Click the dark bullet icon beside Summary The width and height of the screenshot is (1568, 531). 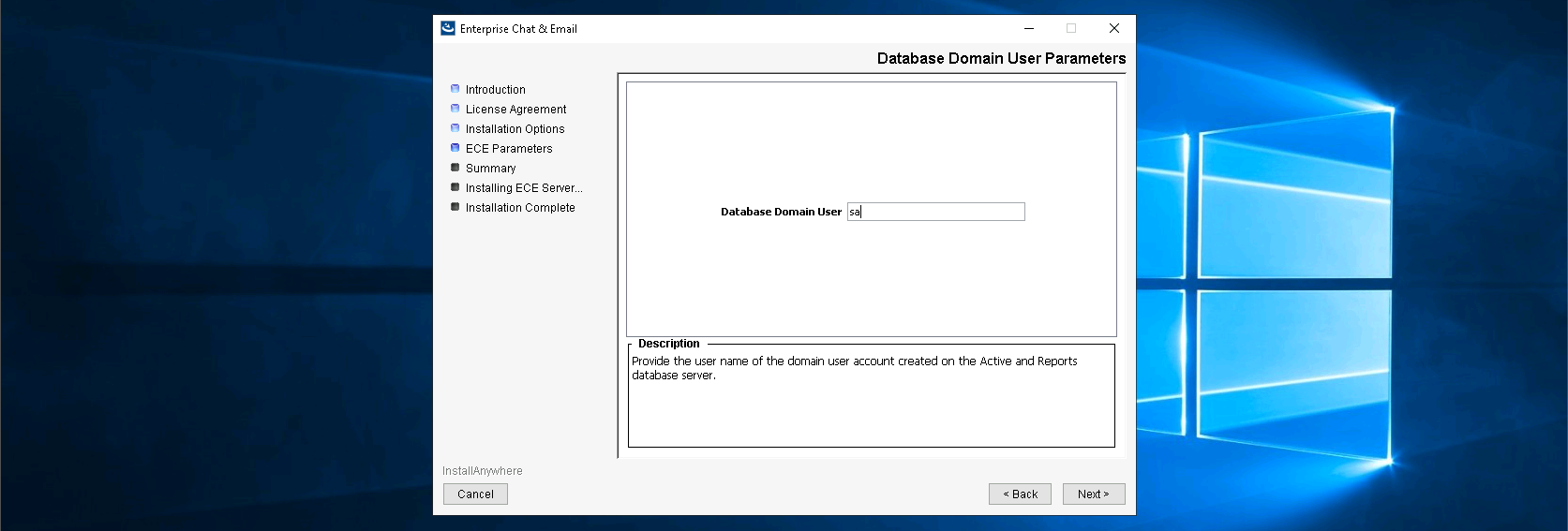point(455,168)
